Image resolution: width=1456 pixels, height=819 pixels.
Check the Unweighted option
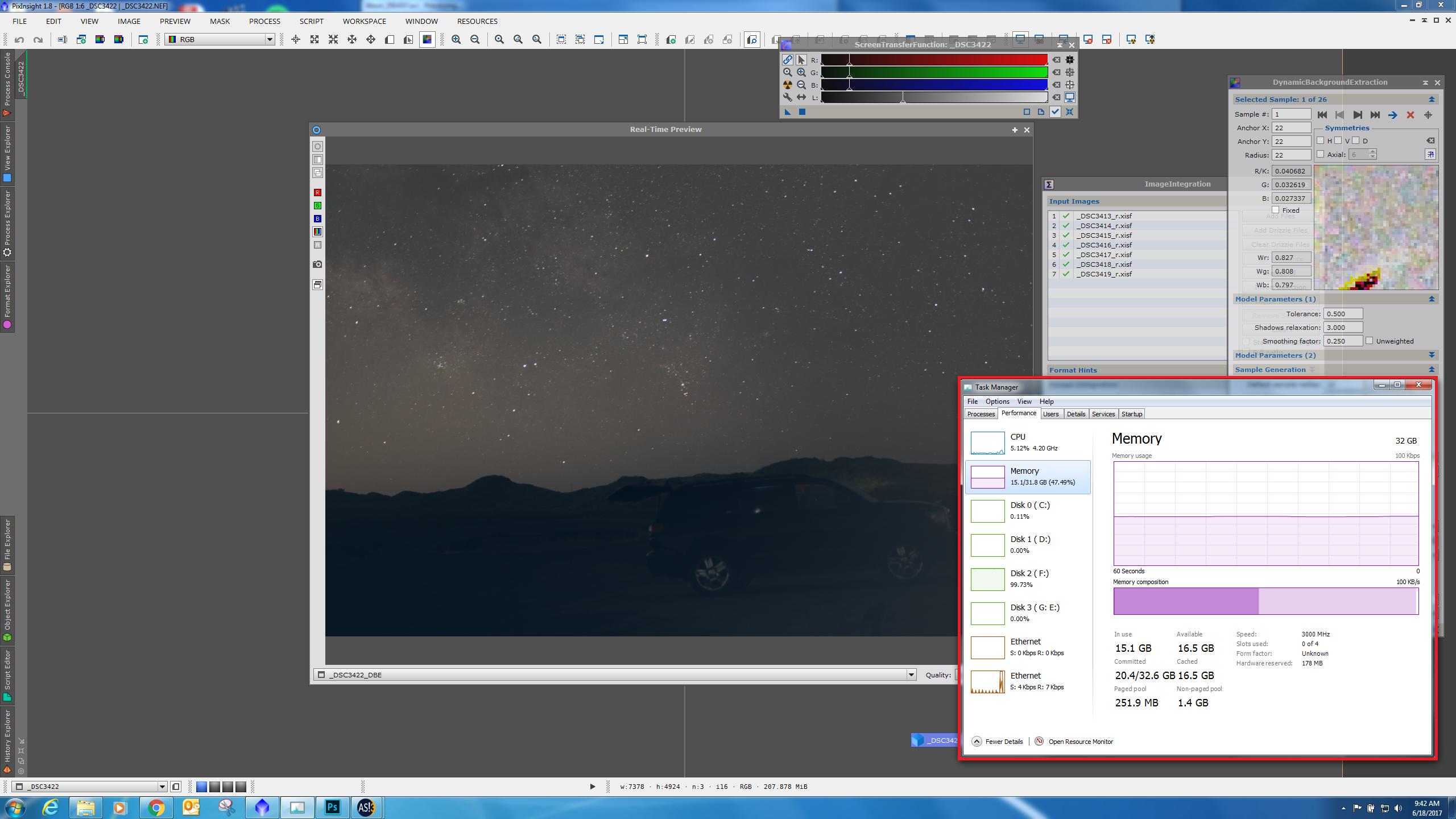coord(1370,341)
